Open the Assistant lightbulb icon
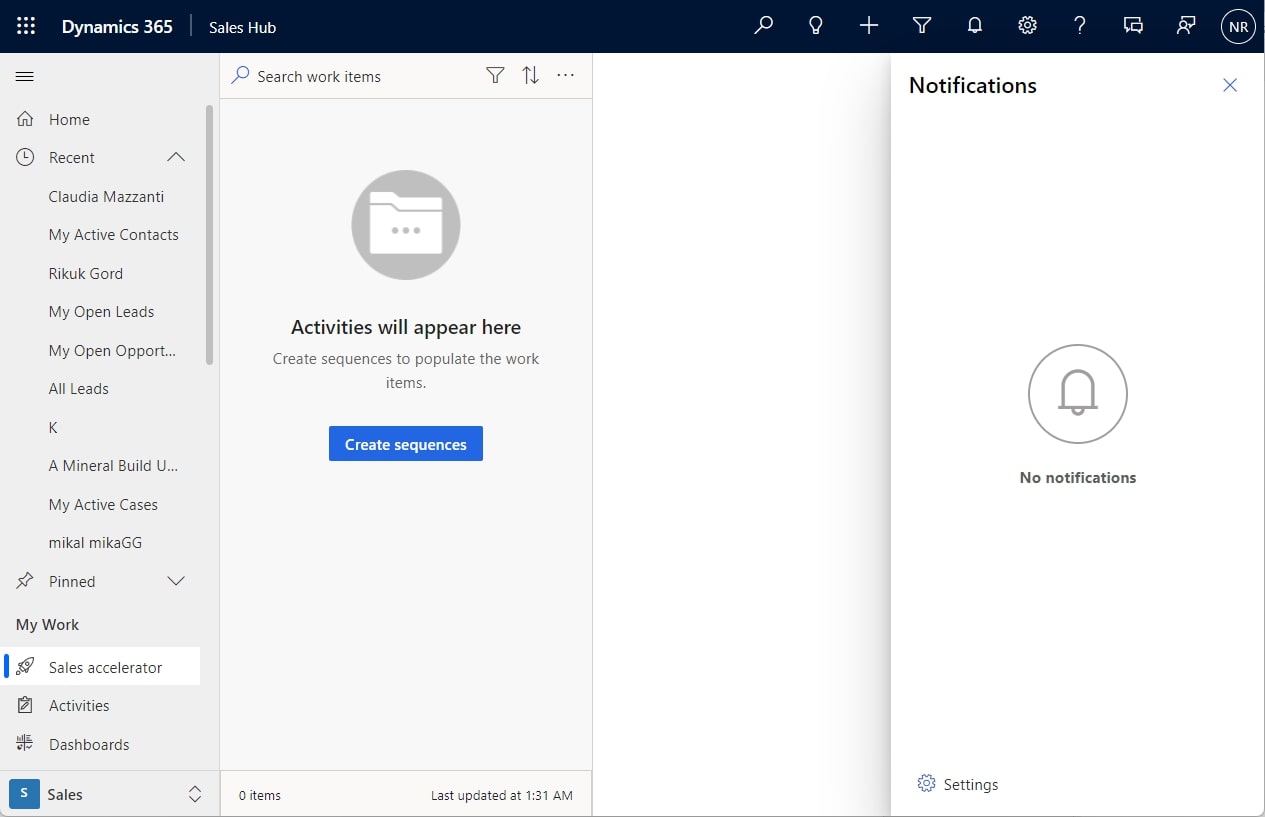 pos(816,26)
